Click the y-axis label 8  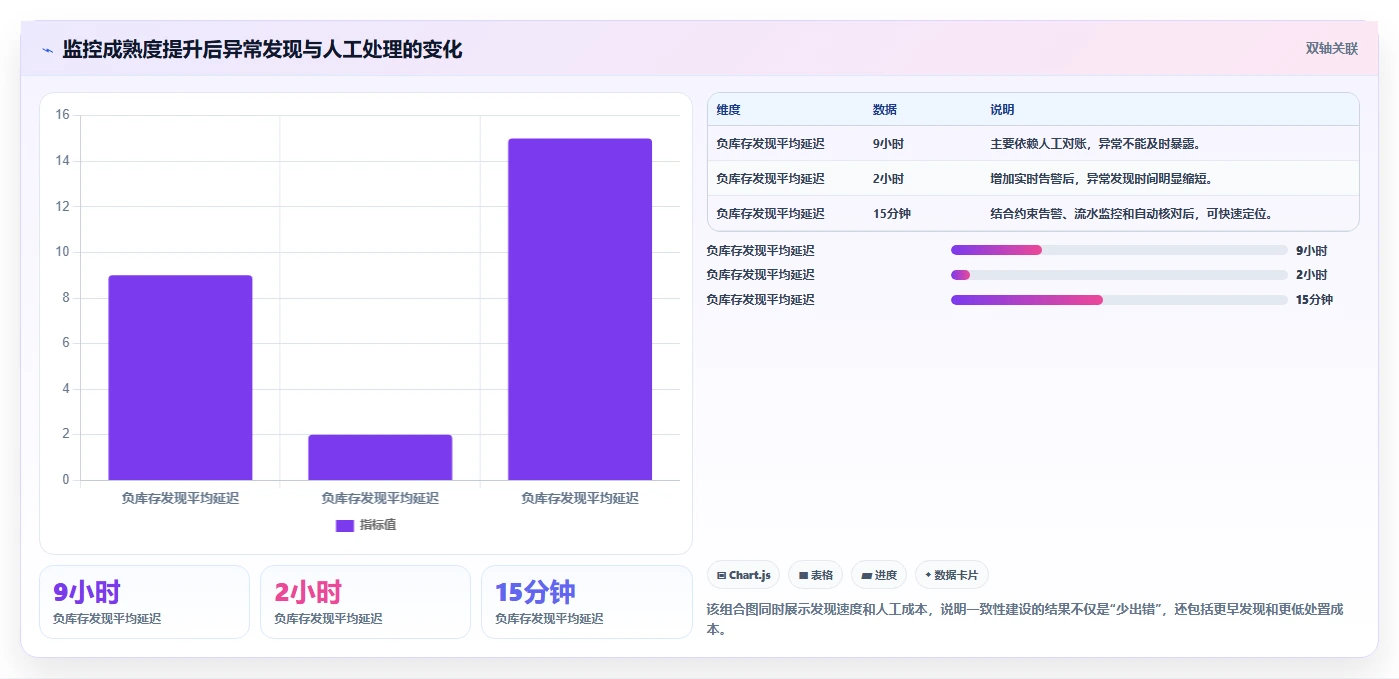(66, 298)
